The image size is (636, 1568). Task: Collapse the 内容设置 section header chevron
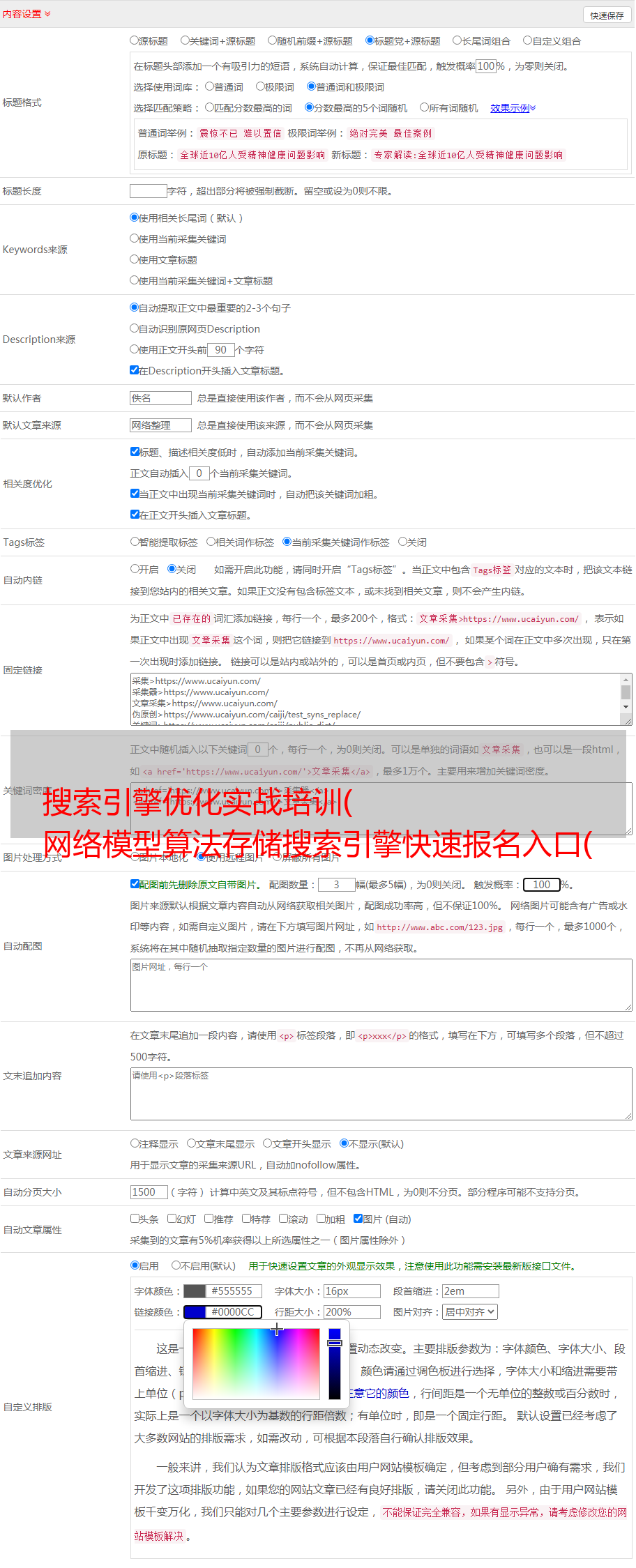click(47, 14)
